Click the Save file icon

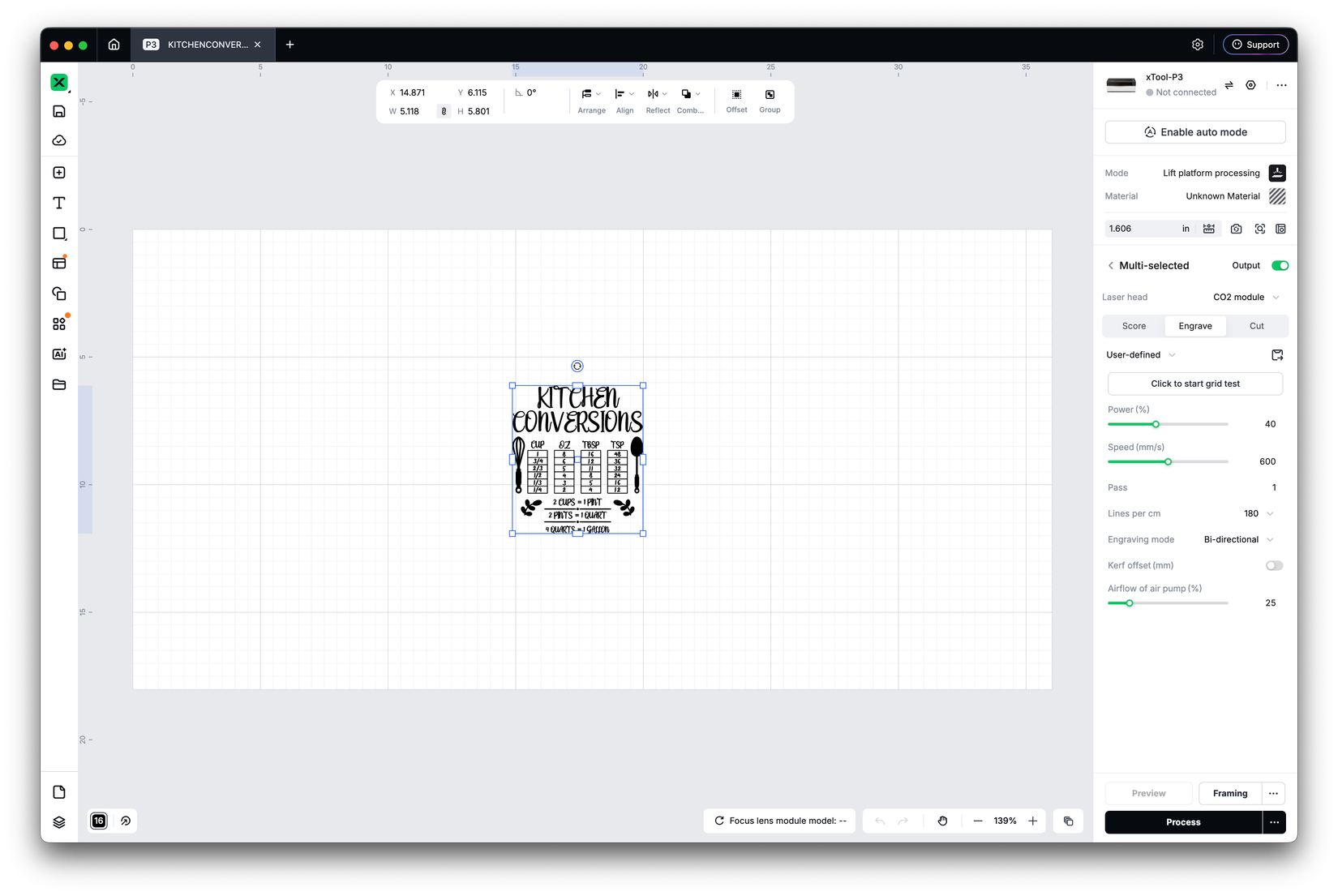pyautogui.click(x=59, y=111)
